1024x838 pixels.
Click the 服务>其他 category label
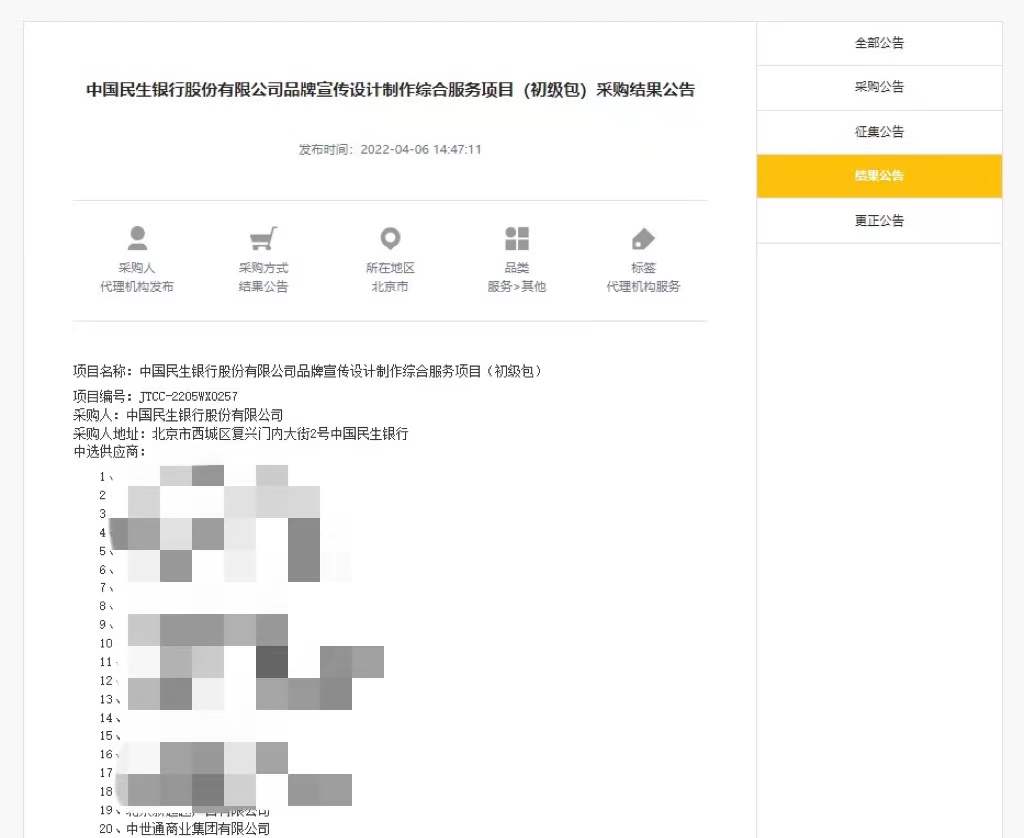pyautogui.click(x=517, y=286)
